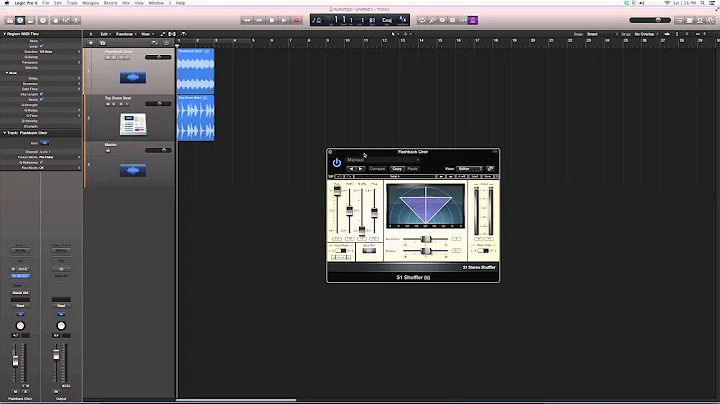720x404 pixels.
Task: Click the Stop transport button
Action: point(272,20)
